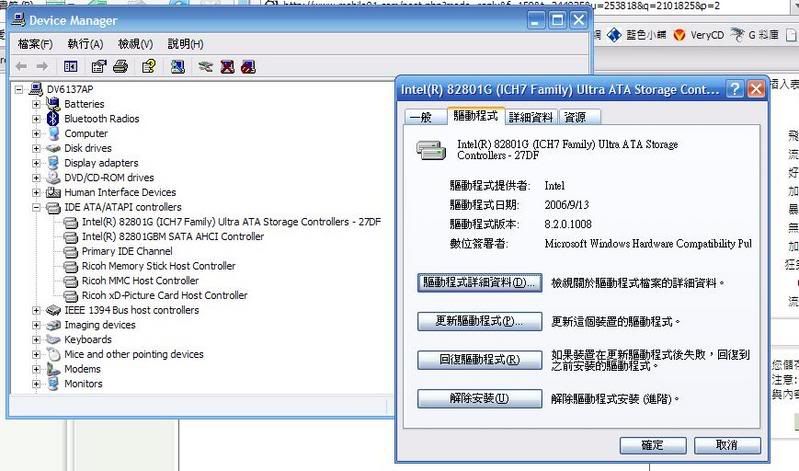Expand the Monitors tree node
The image size is (799, 471).
coord(37,384)
